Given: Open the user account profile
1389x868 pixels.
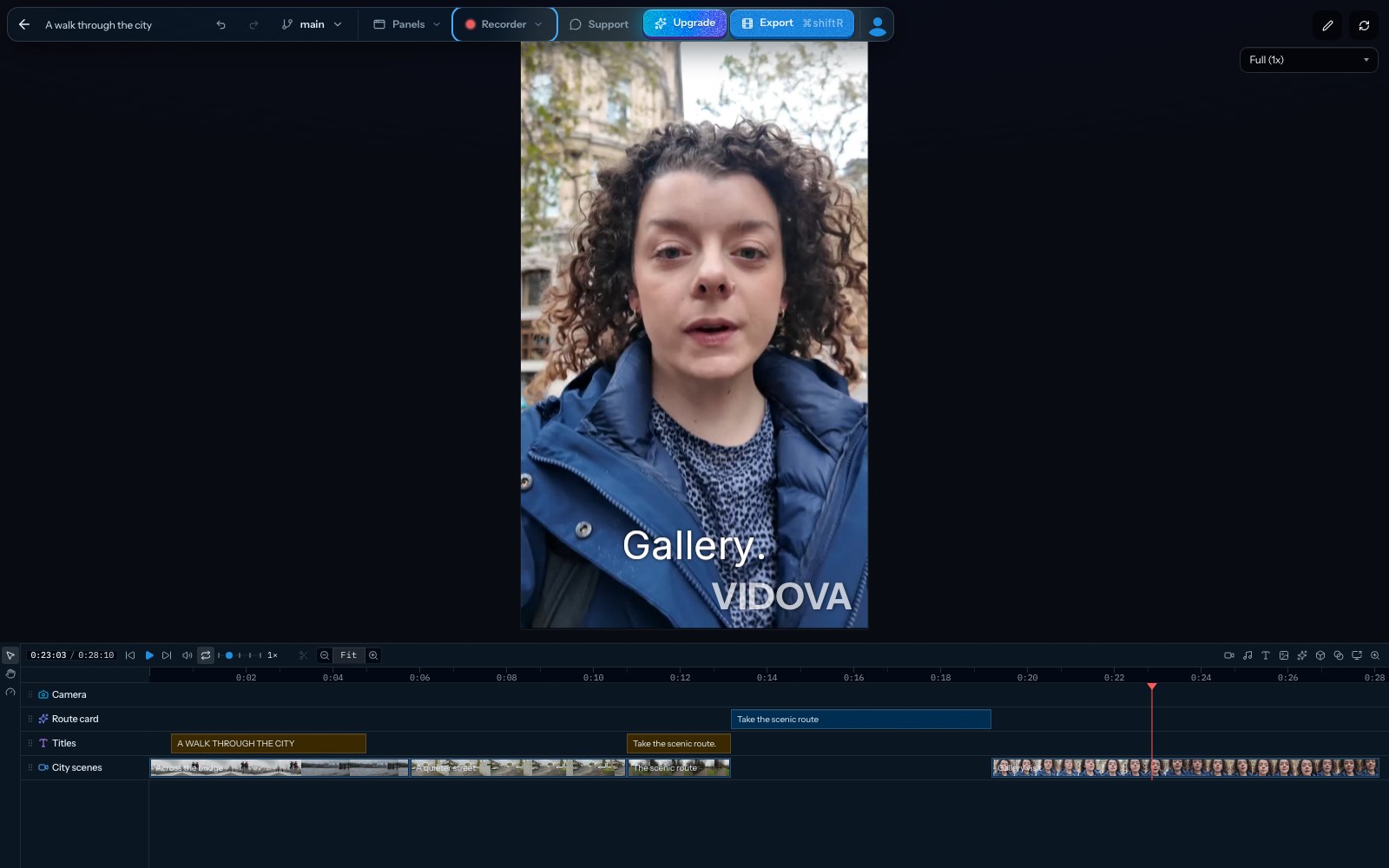Looking at the screenshot, I should [877, 24].
